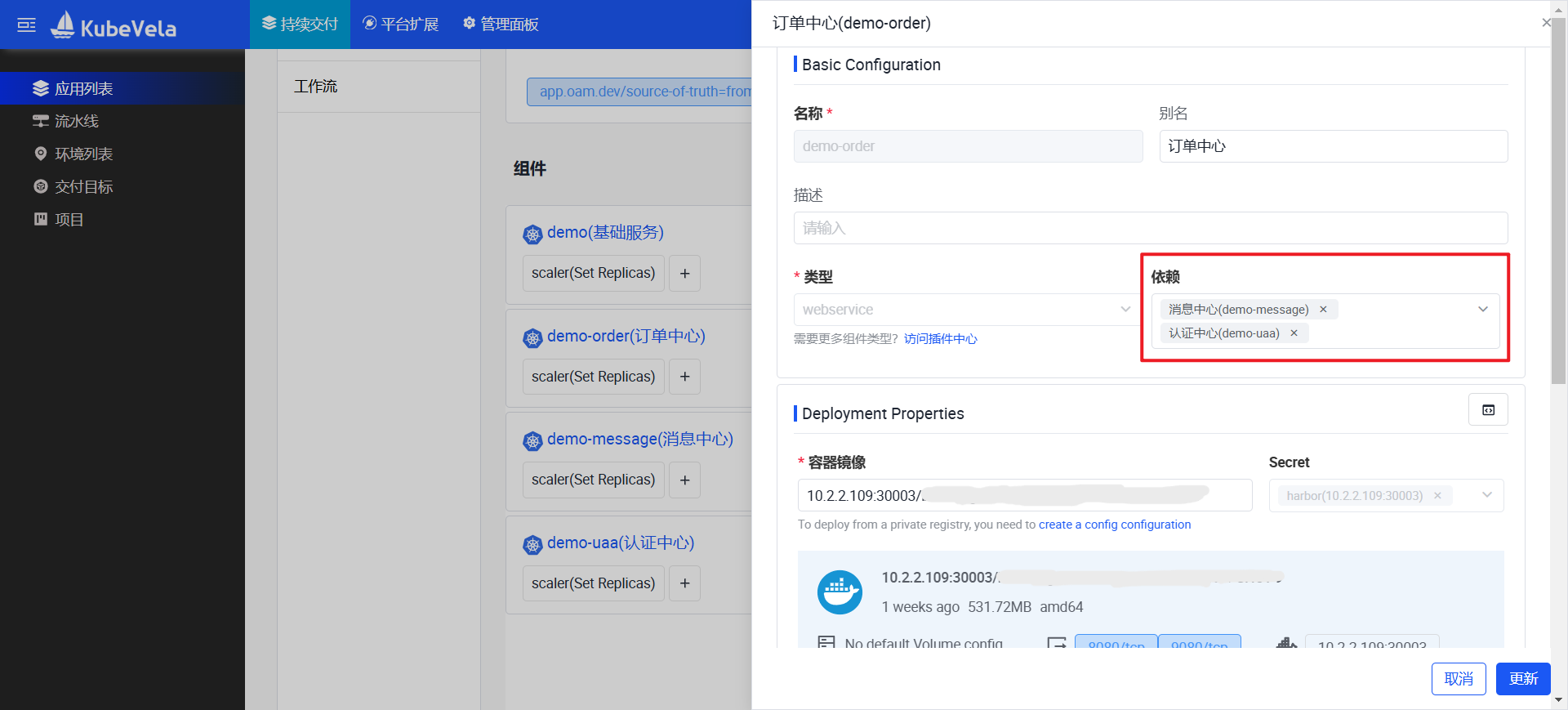Click the 项目 project icon

coord(41,219)
